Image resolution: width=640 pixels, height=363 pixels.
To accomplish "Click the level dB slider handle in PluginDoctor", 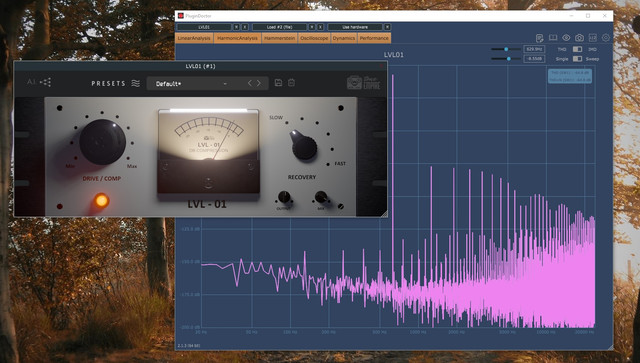I will pyautogui.click(x=509, y=59).
